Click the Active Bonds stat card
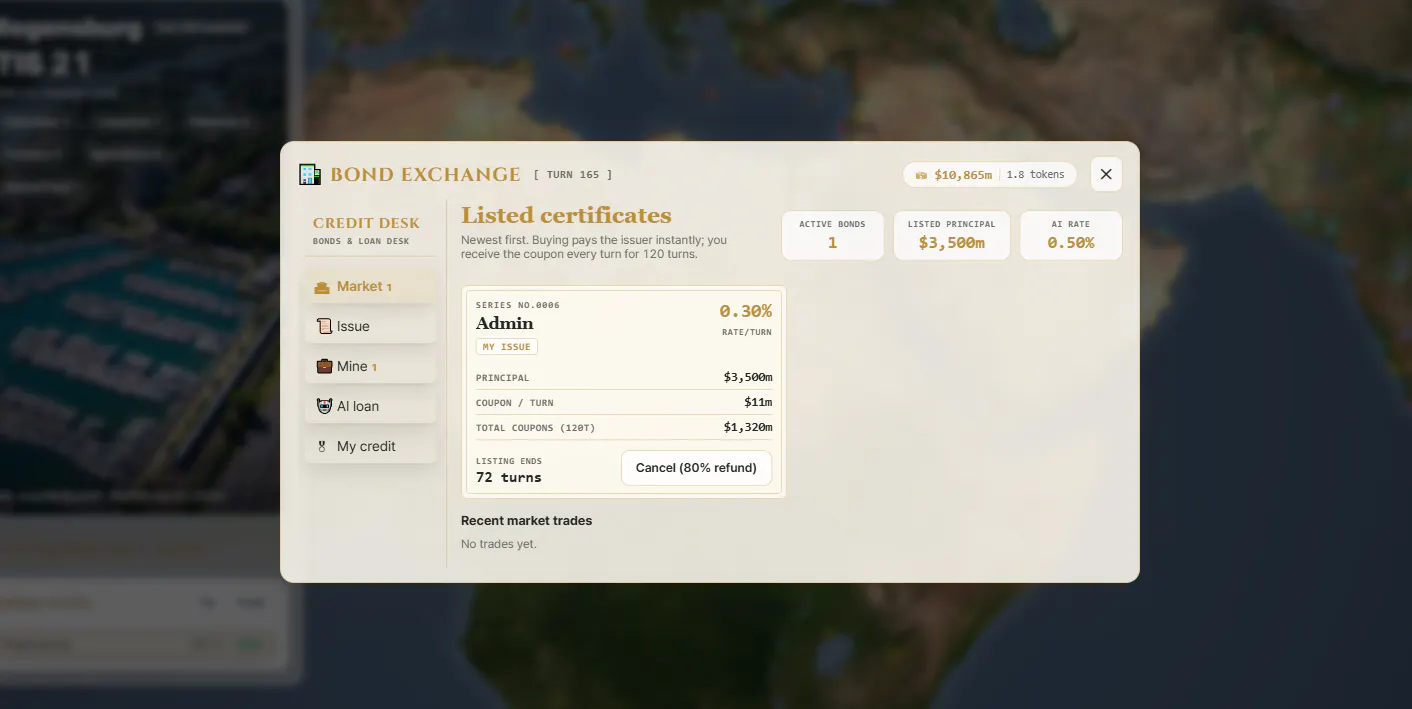This screenshot has height=709, width=1412. (832, 235)
